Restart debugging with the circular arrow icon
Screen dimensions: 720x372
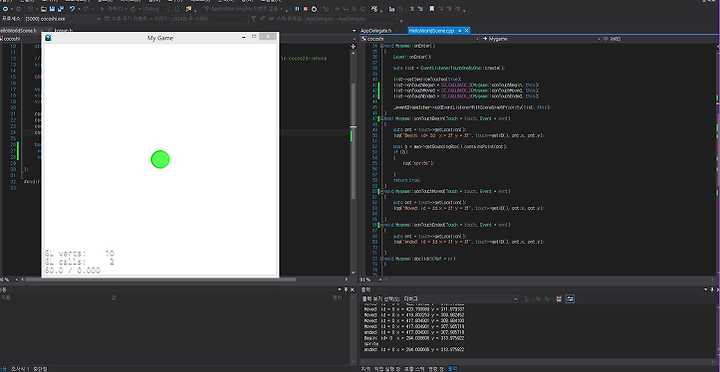(314, 9)
